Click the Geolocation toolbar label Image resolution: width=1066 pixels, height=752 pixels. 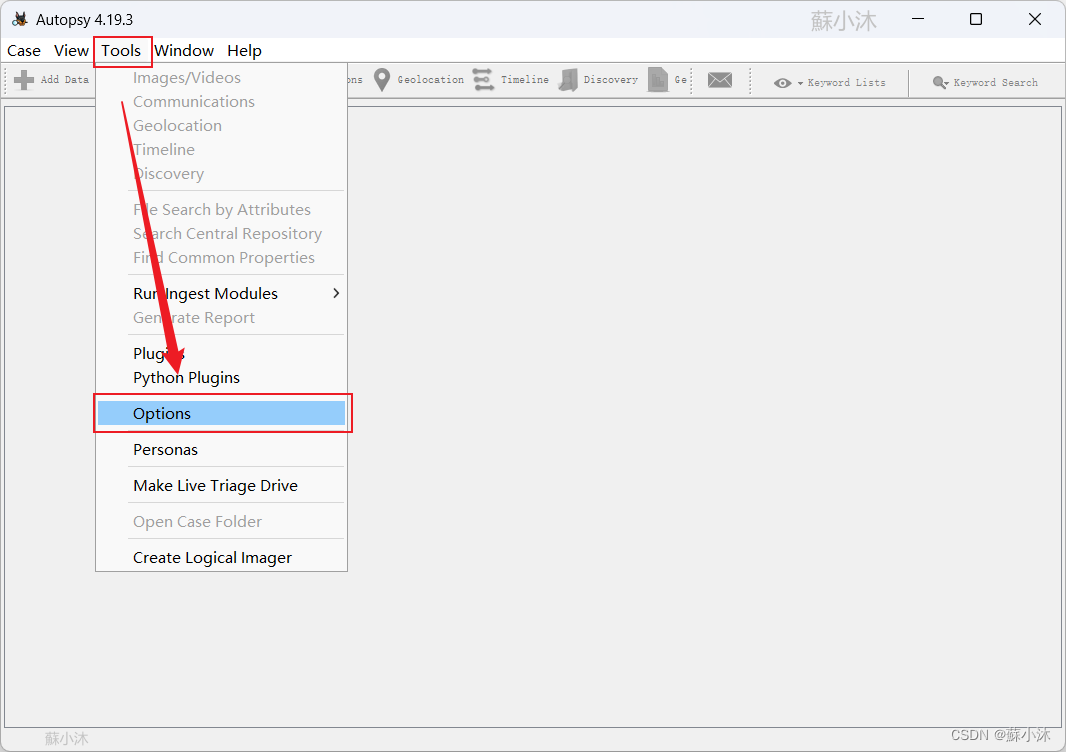[x=430, y=80]
